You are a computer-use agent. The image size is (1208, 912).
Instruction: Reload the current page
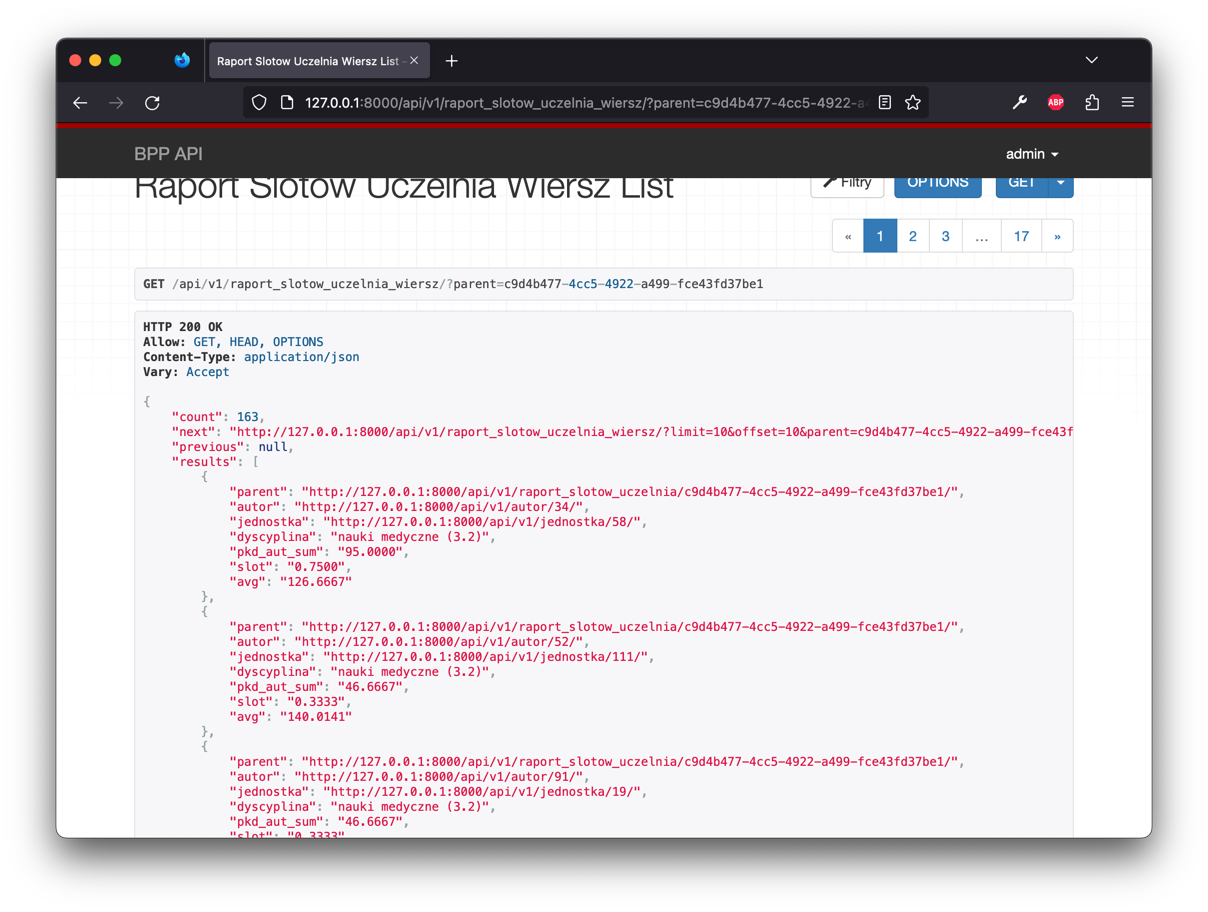[152, 102]
